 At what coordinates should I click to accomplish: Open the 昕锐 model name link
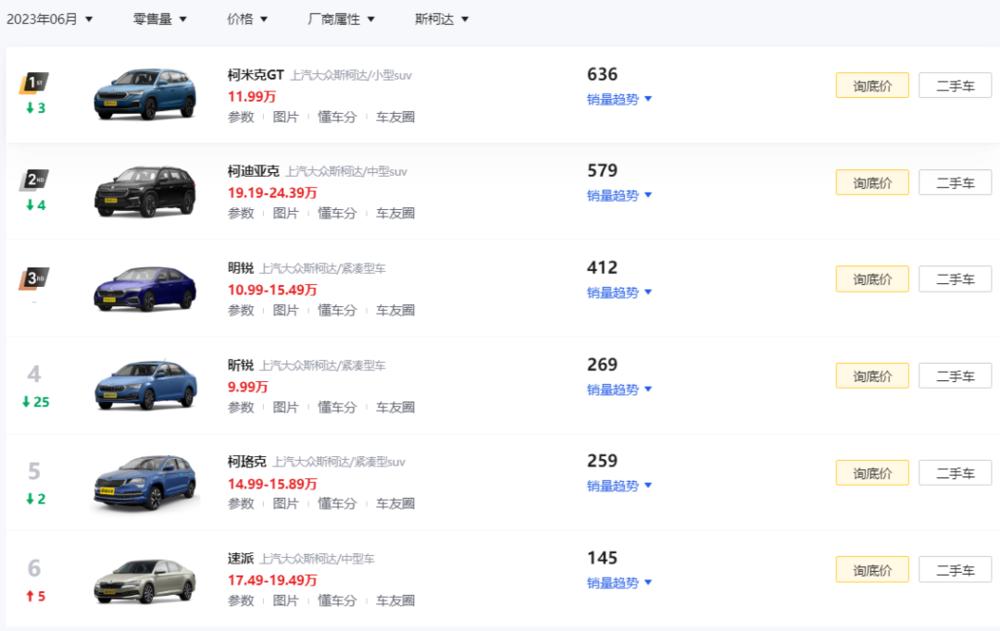coord(240,365)
